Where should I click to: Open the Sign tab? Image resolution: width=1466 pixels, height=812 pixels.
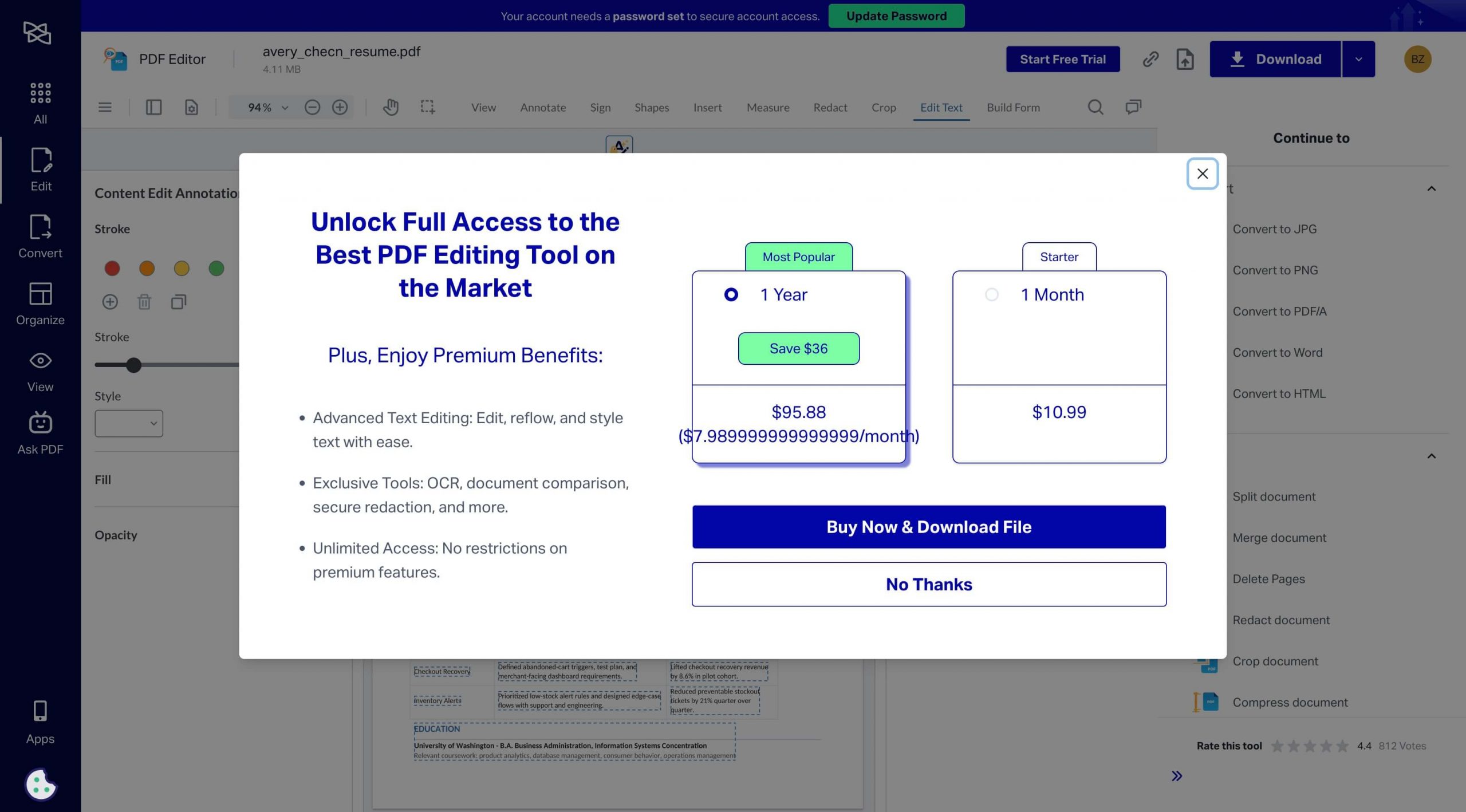(x=600, y=108)
